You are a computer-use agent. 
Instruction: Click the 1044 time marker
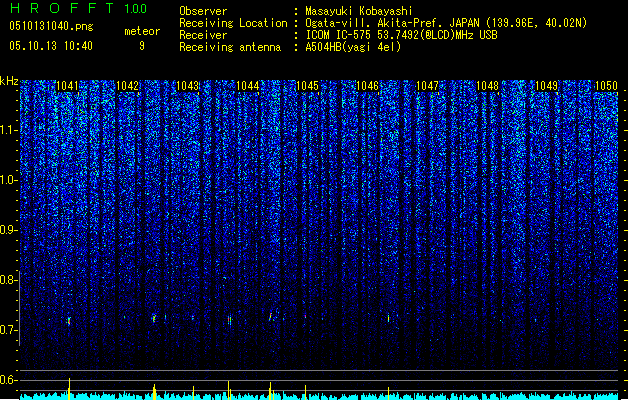coord(248,86)
